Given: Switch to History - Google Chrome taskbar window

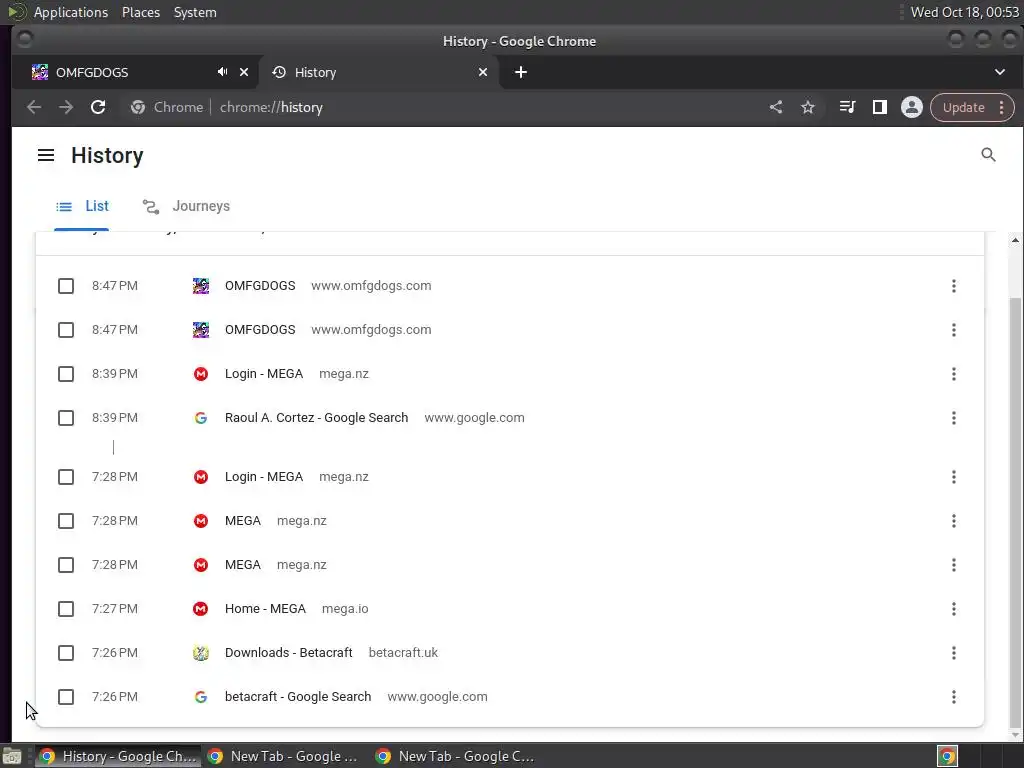Looking at the screenshot, I should coord(118,756).
